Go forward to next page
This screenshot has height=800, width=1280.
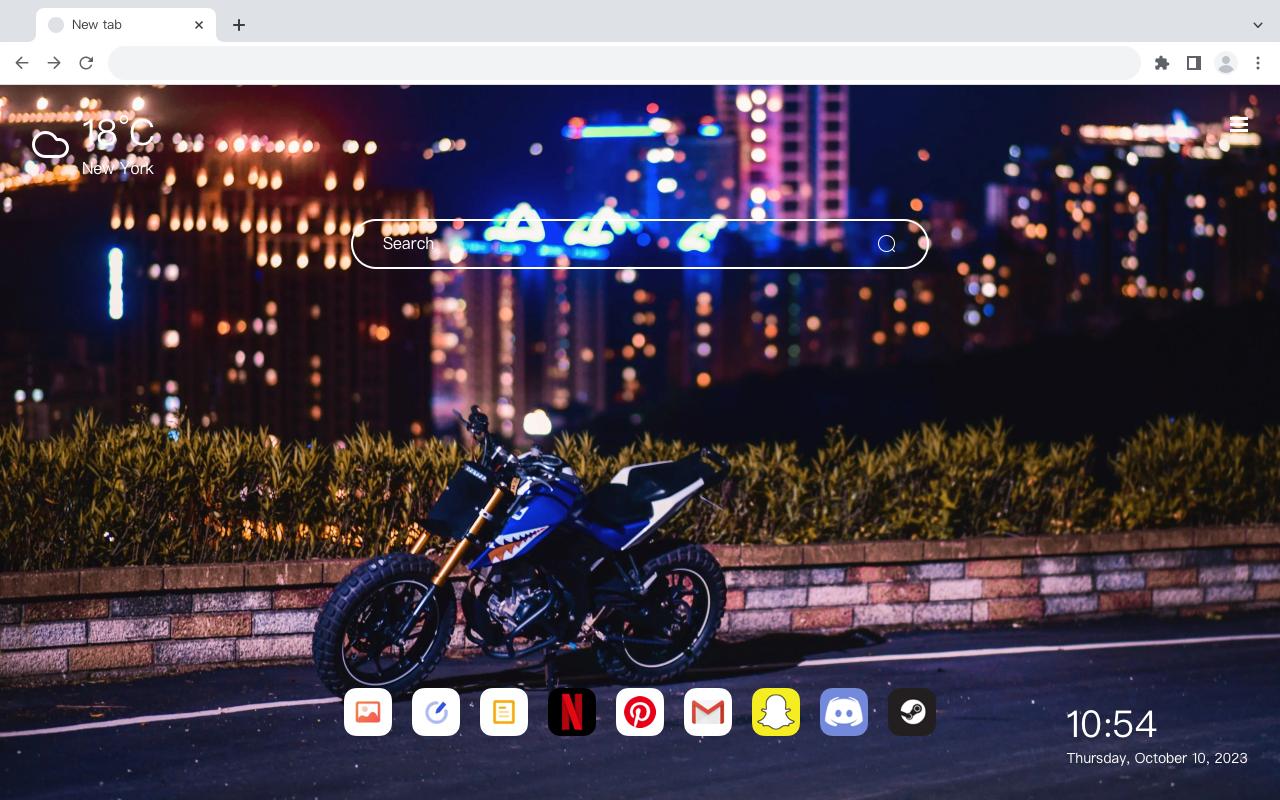(54, 63)
